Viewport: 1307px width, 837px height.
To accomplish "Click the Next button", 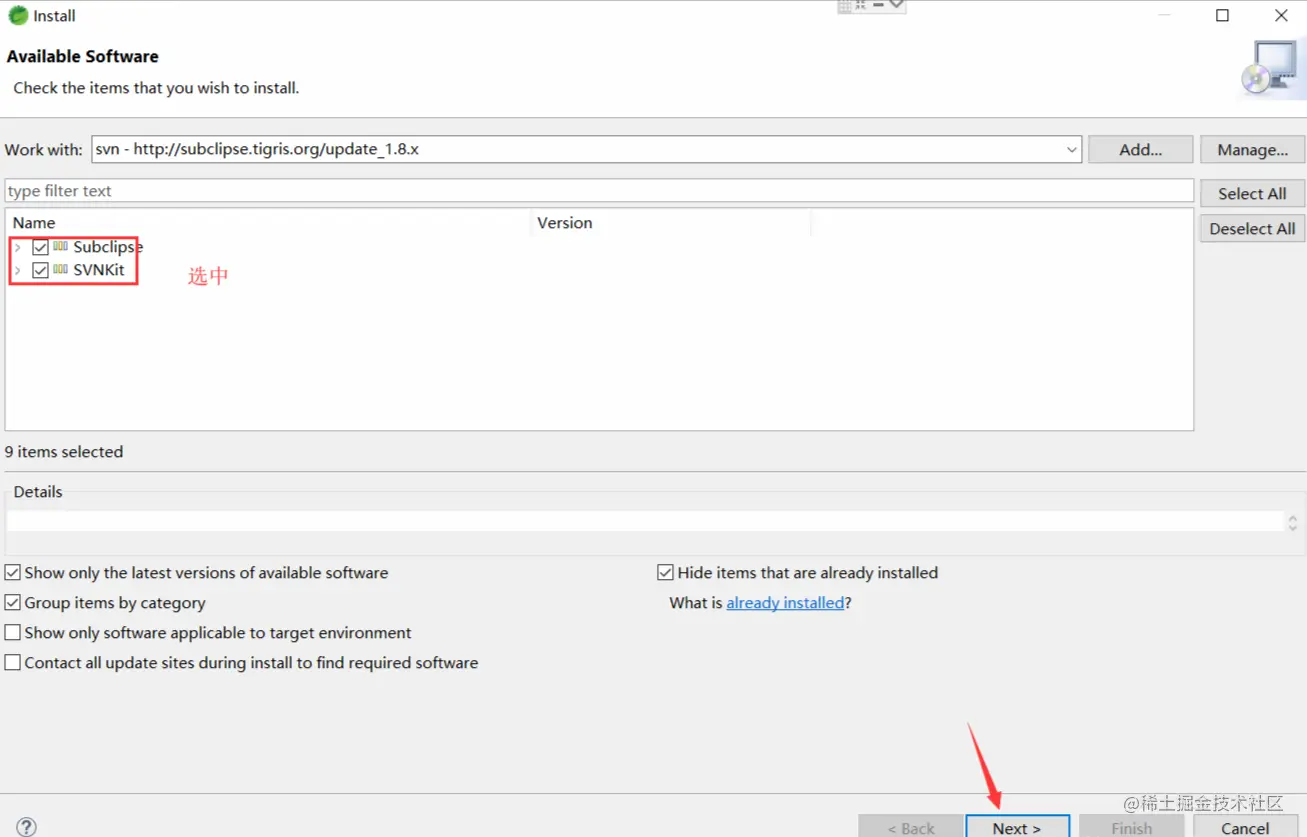I will coord(1017,827).
